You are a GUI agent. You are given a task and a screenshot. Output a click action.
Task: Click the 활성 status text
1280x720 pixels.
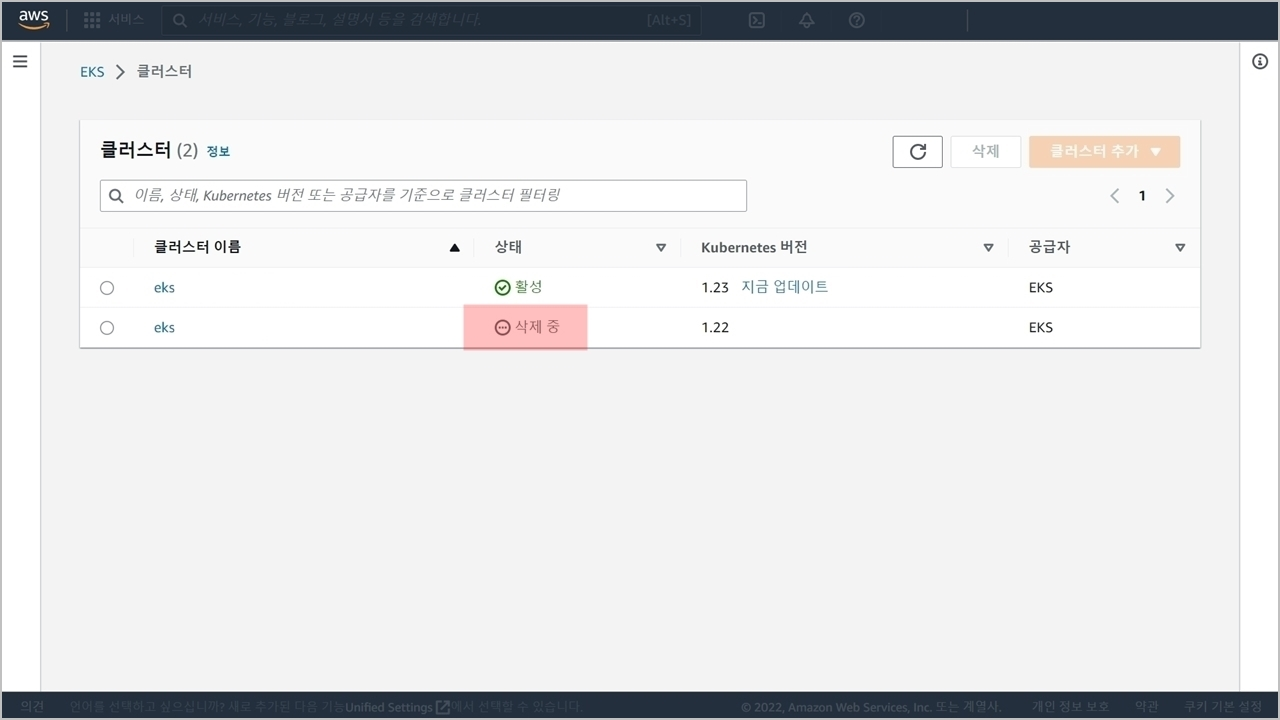click(529, 287)
